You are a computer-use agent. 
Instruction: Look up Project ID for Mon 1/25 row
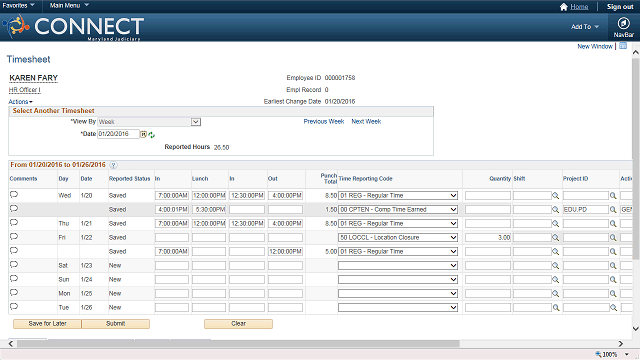tap(613, 293)
